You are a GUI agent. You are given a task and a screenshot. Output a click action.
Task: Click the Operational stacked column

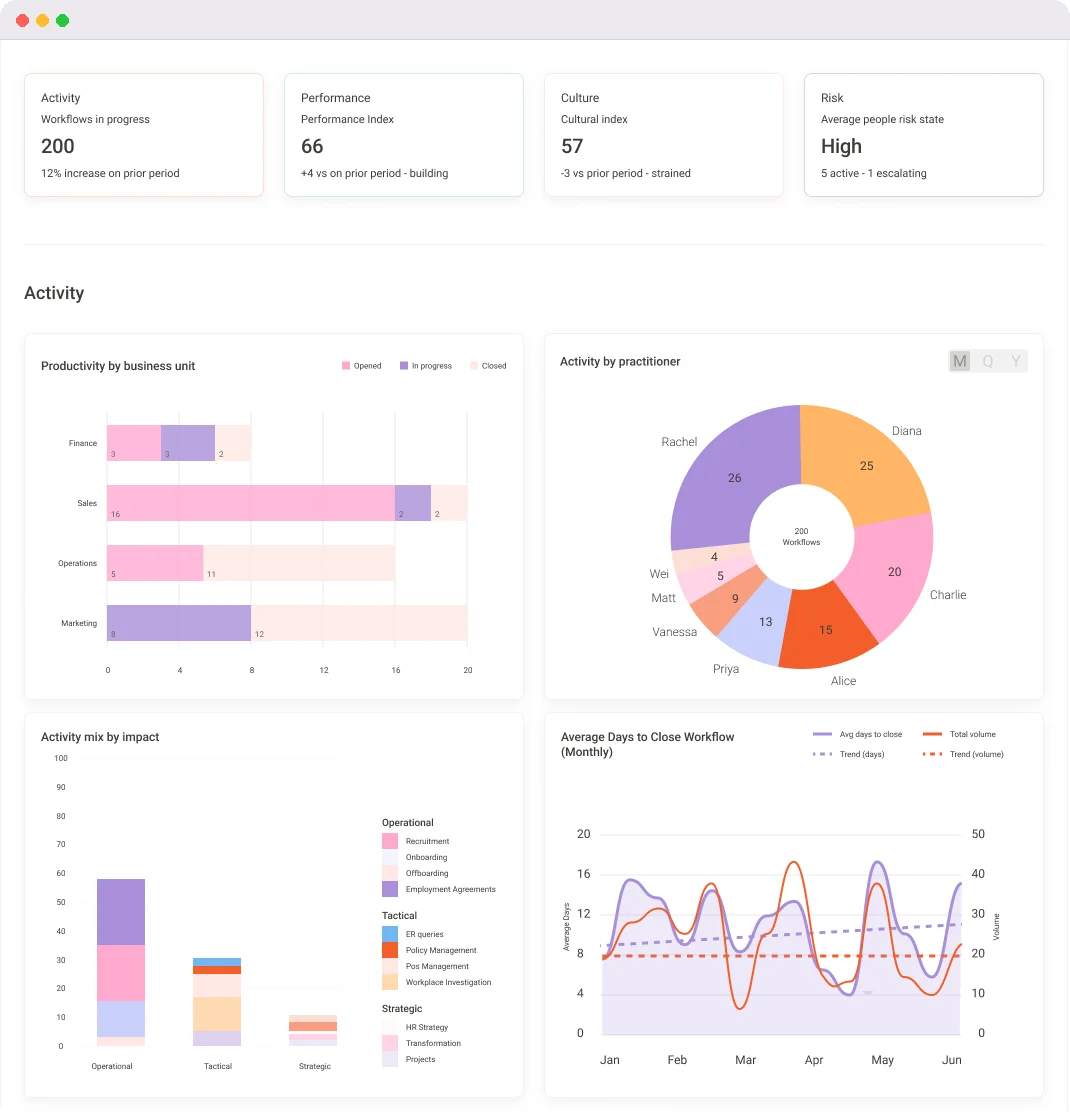tap(121, 962)
